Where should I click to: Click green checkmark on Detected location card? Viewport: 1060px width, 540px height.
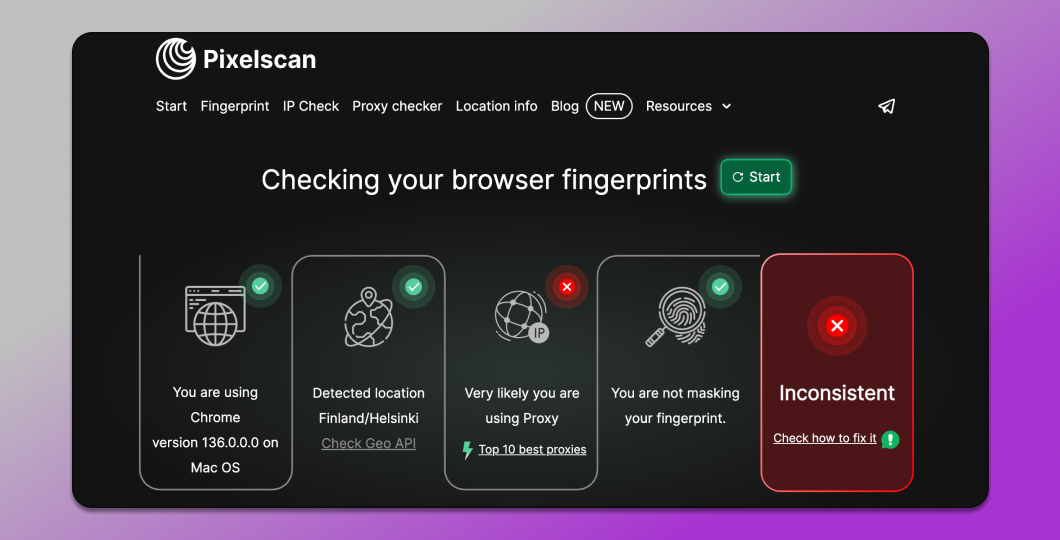click(x=413, y=287)
